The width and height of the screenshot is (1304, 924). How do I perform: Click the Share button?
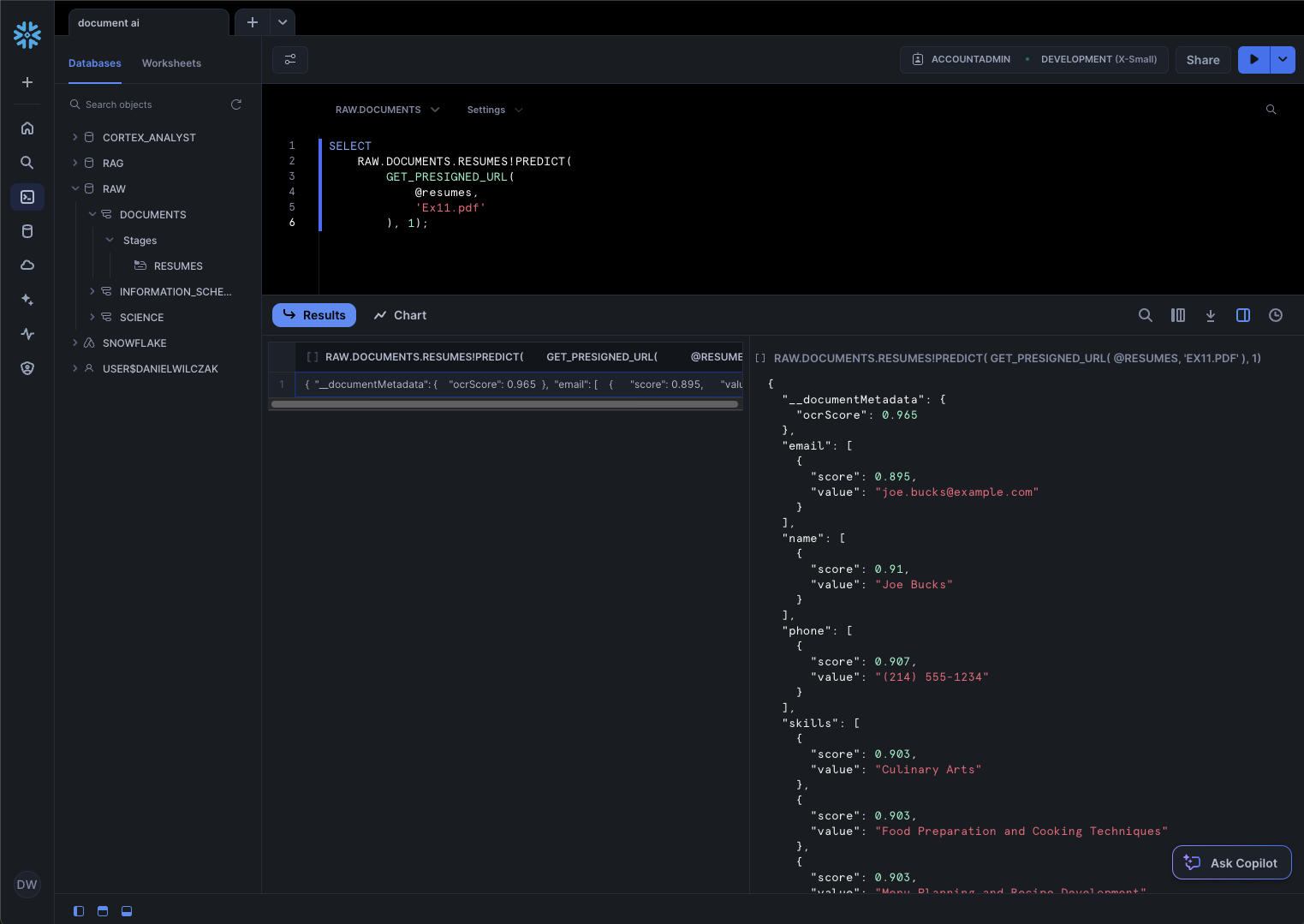click(x=1203, y=60)
